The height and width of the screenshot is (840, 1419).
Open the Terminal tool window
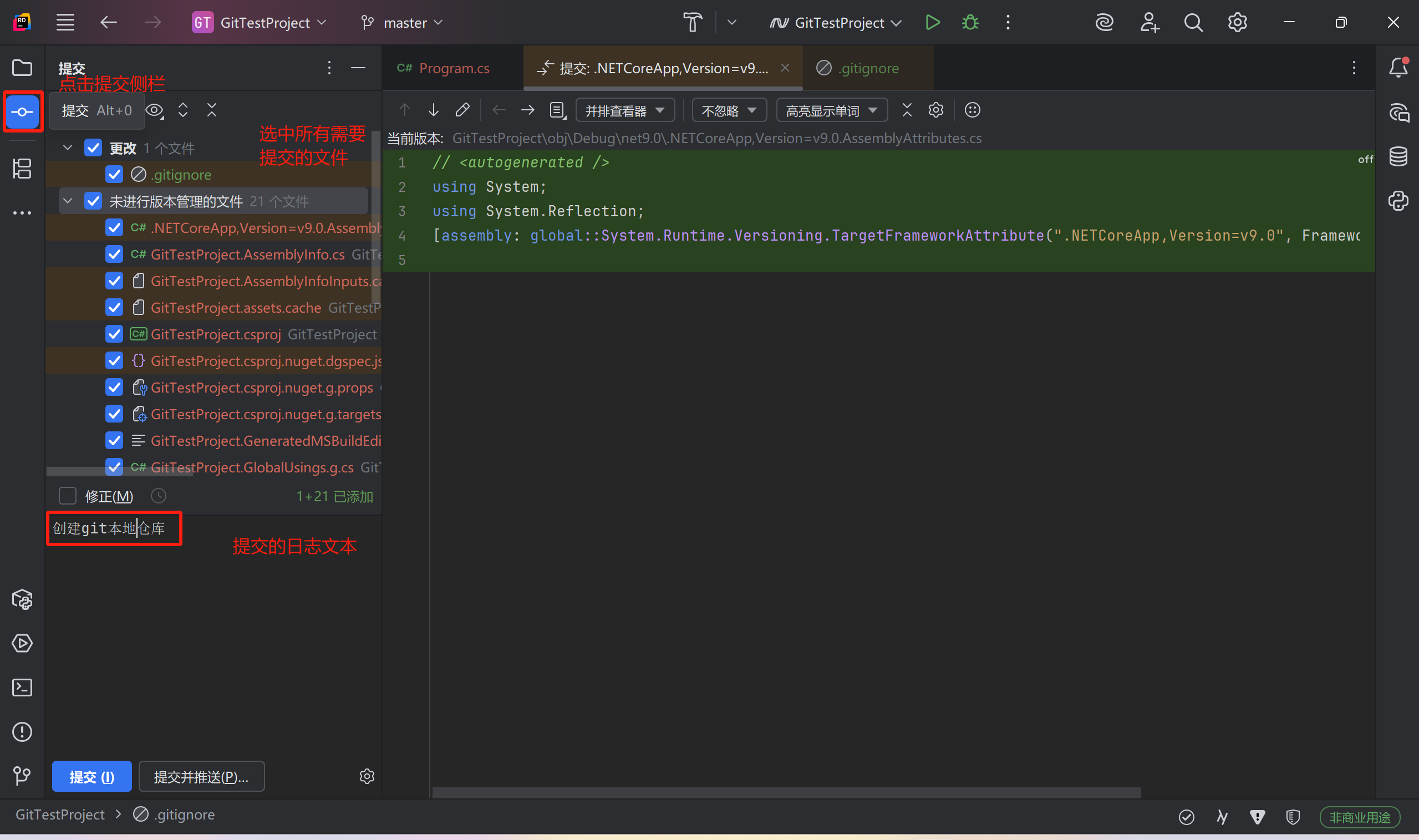click(22, 688)
